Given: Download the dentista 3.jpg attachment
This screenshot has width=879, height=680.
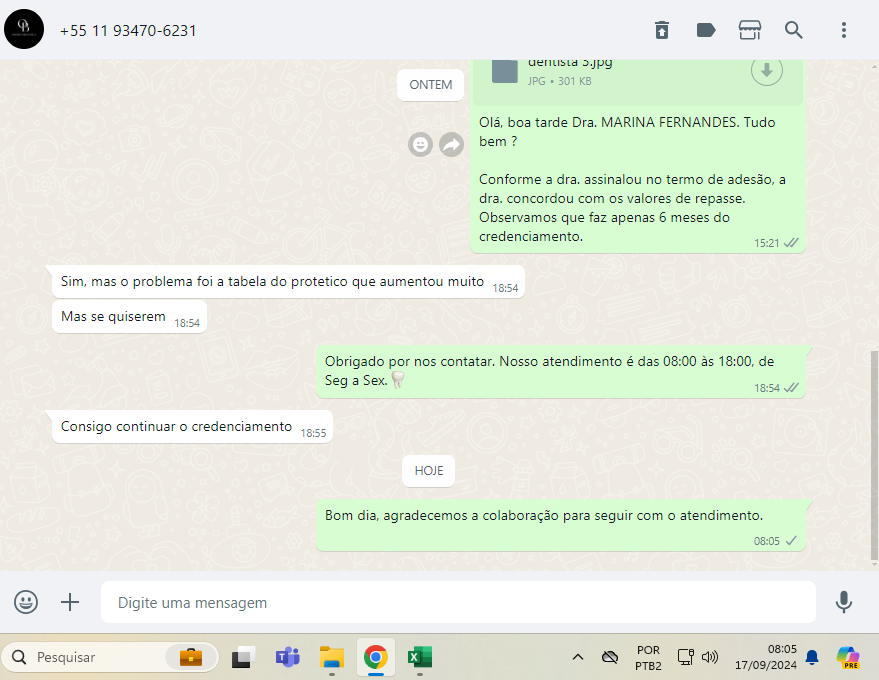Looking at the screenshot, I should click(766, 70).
